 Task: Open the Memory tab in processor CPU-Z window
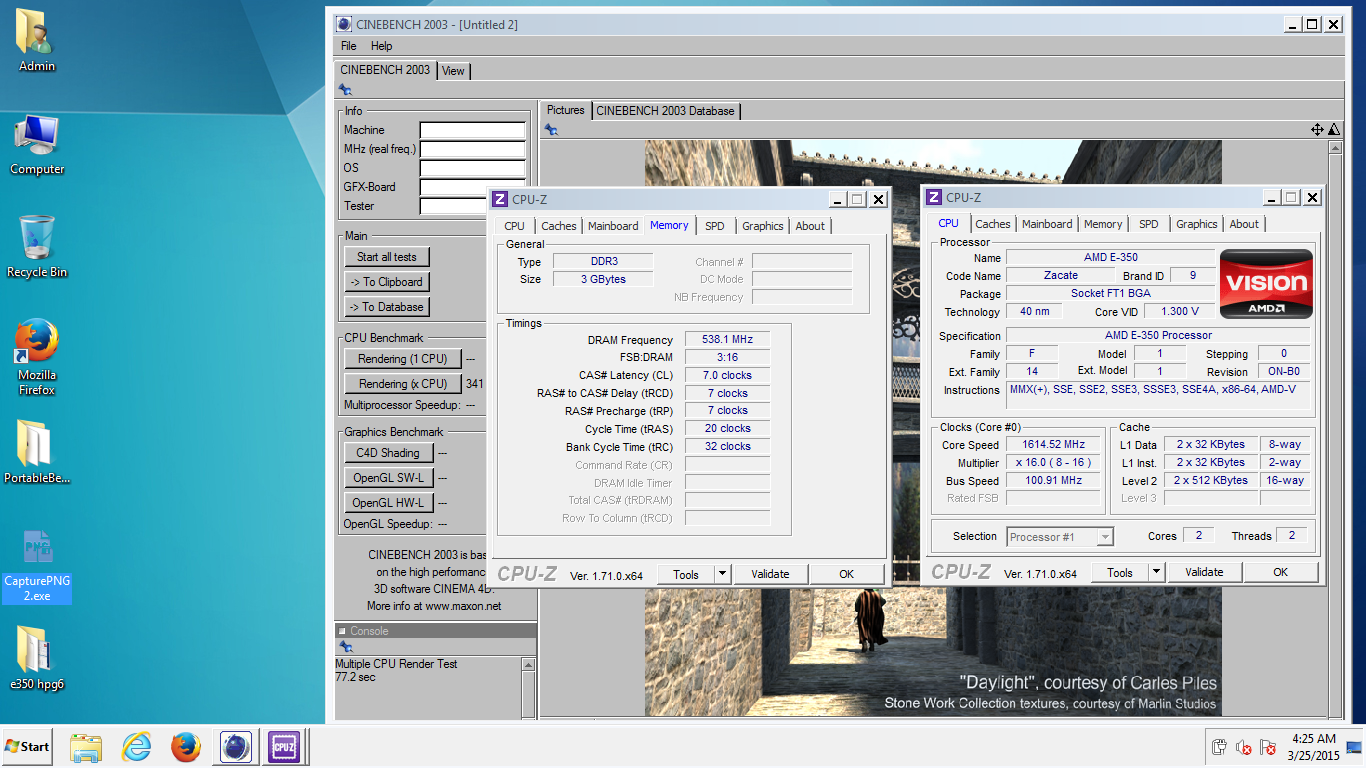(x=1103, y=224)
